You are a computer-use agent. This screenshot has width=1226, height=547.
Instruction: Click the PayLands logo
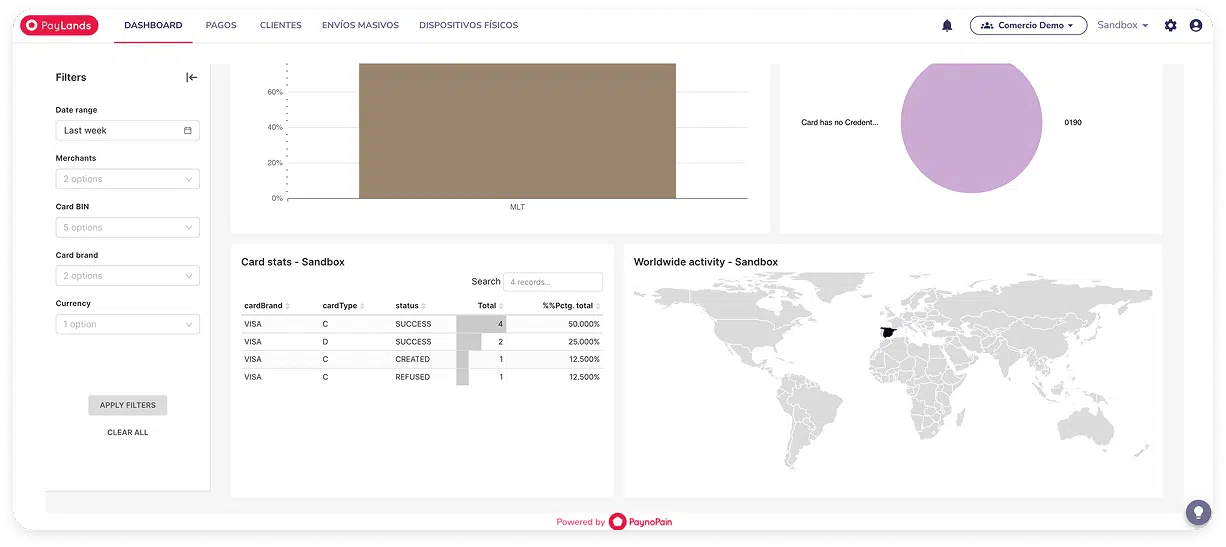(x=59, y=25)
